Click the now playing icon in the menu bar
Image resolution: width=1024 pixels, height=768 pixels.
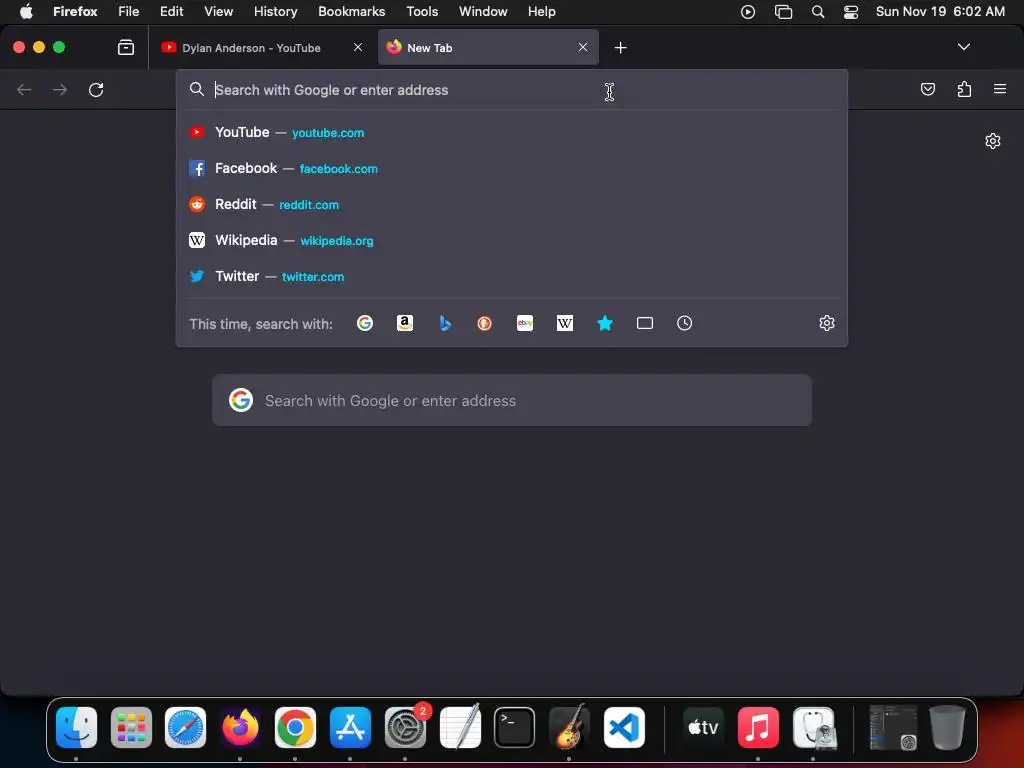748,12
